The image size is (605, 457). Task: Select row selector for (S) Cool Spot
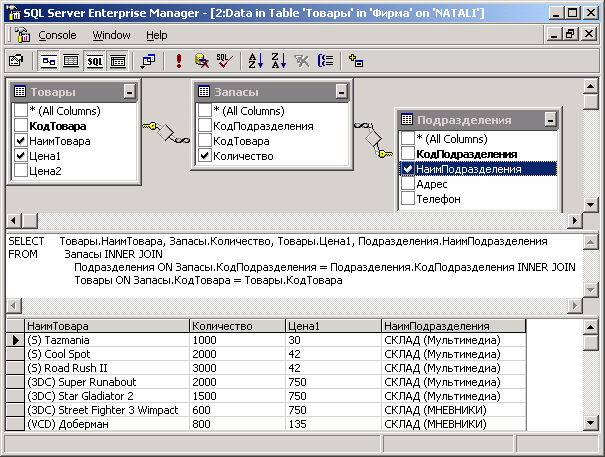[15, 354]
